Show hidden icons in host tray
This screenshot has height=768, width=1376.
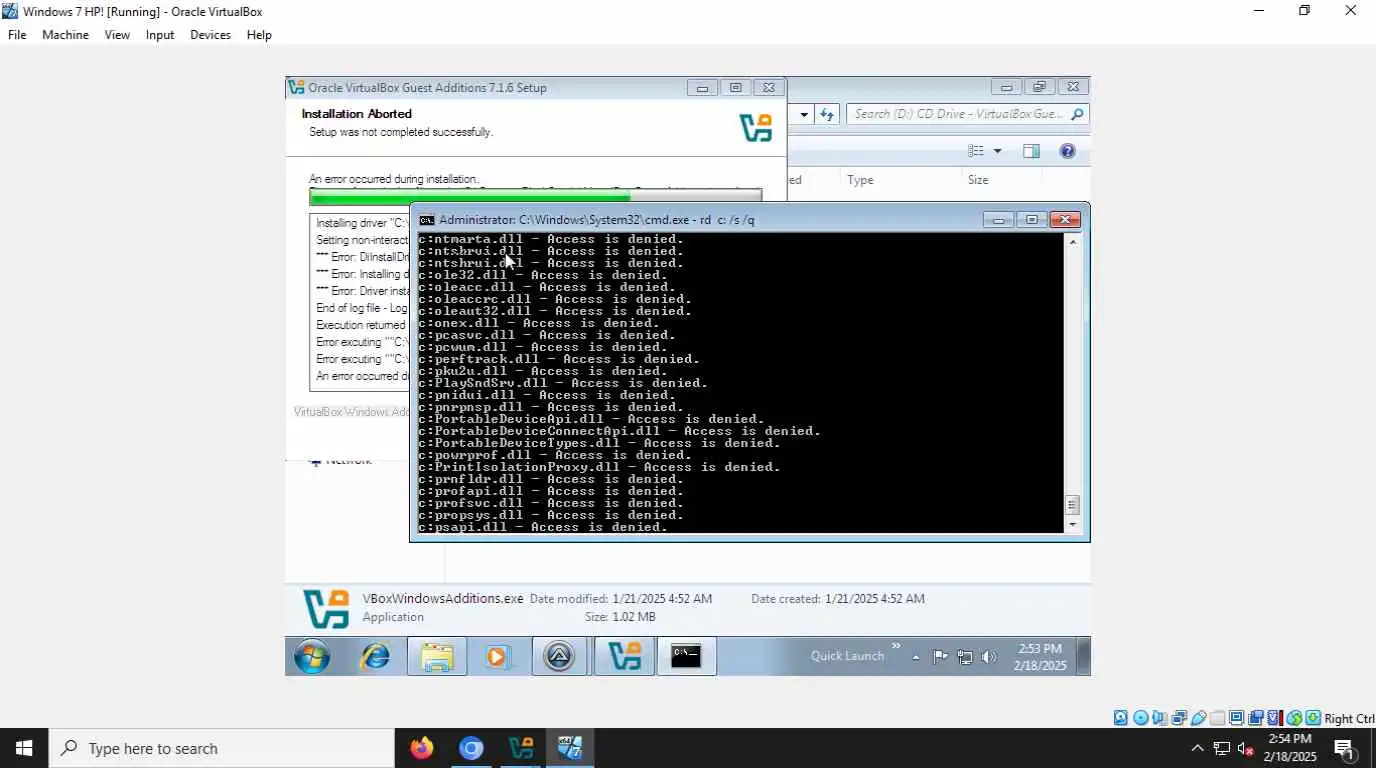1197,748
